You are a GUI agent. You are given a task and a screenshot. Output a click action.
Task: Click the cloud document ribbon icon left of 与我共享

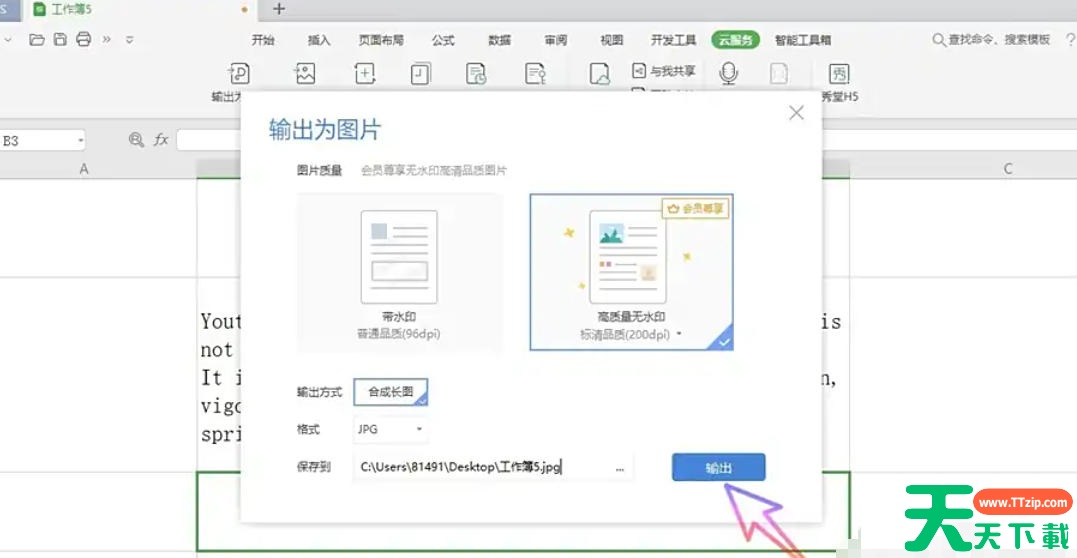(600, 74)
